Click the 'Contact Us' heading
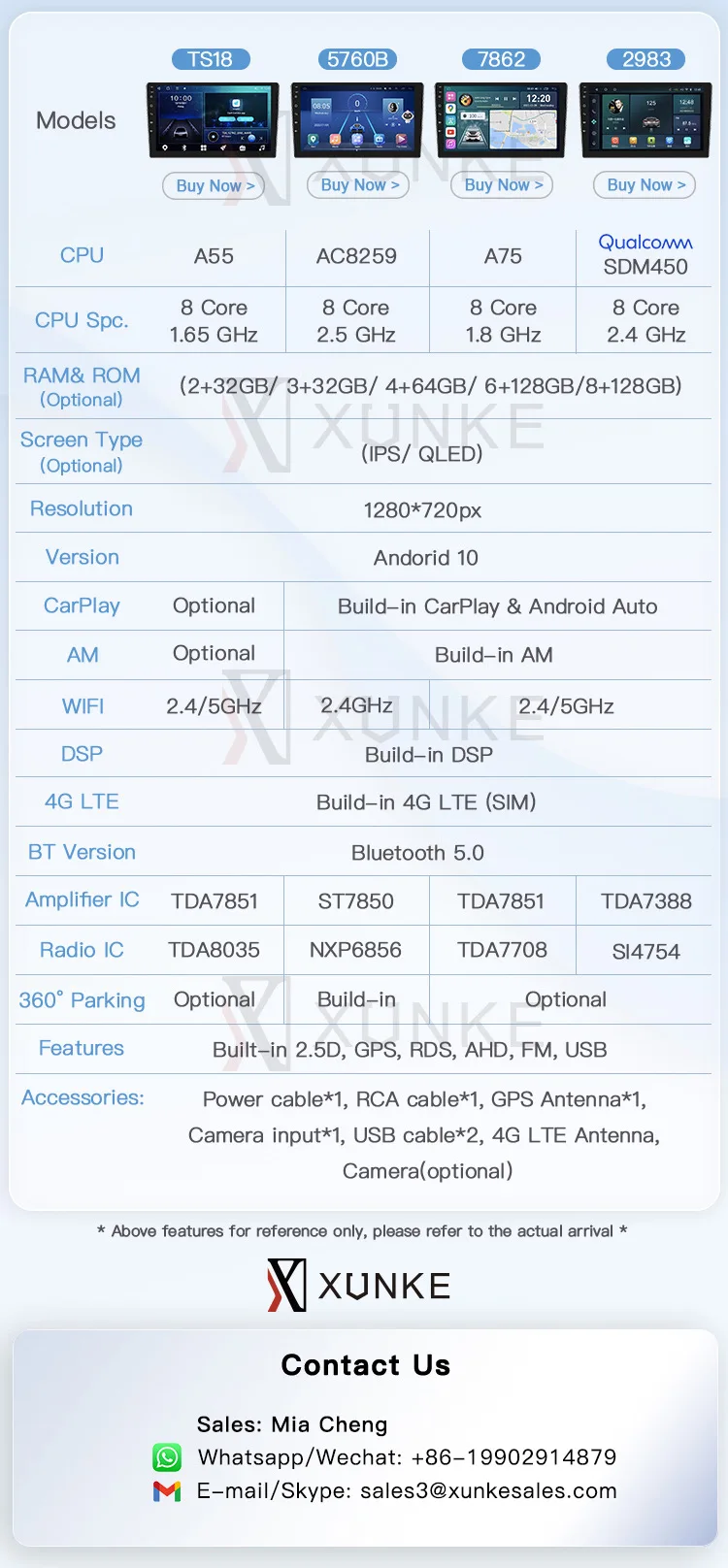 click(366, 1365)
